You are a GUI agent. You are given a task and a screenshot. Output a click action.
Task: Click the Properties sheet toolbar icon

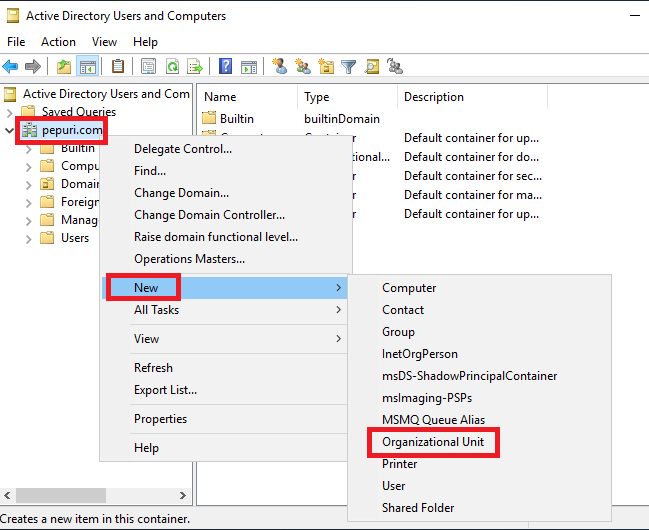(148, 66)
